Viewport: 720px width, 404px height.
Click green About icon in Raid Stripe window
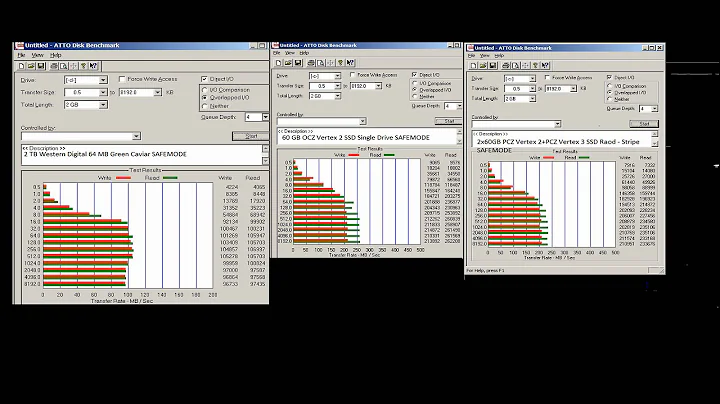535,66
